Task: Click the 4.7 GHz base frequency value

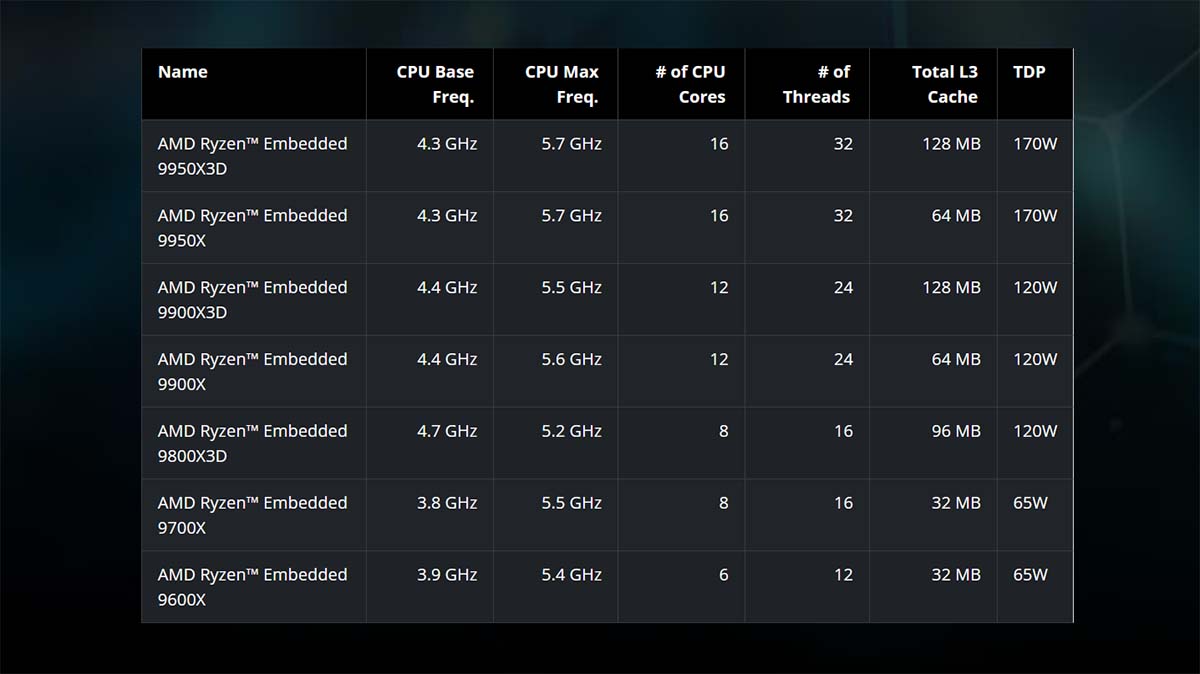Action: (x=447, y=431)
